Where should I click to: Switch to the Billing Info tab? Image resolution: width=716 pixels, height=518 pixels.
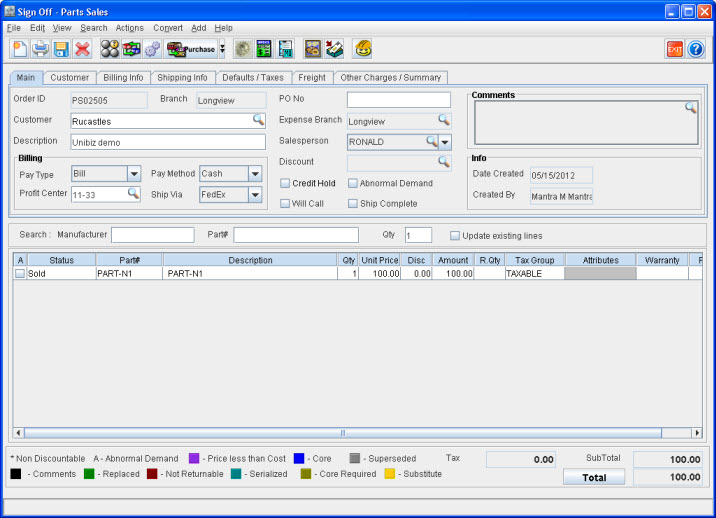click(x=123, y=78)
